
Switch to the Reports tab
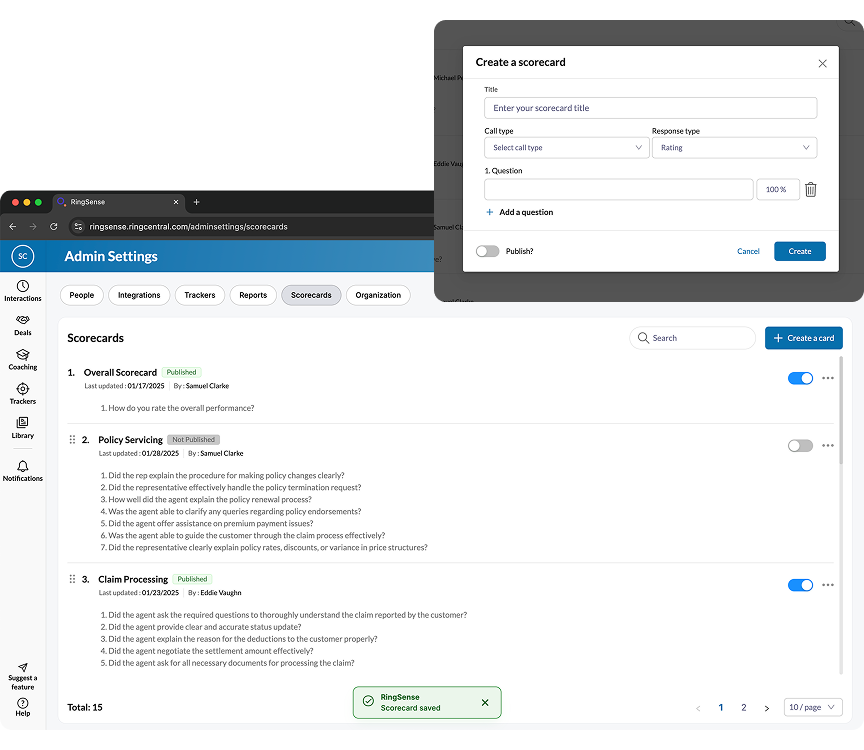point(253,295)
